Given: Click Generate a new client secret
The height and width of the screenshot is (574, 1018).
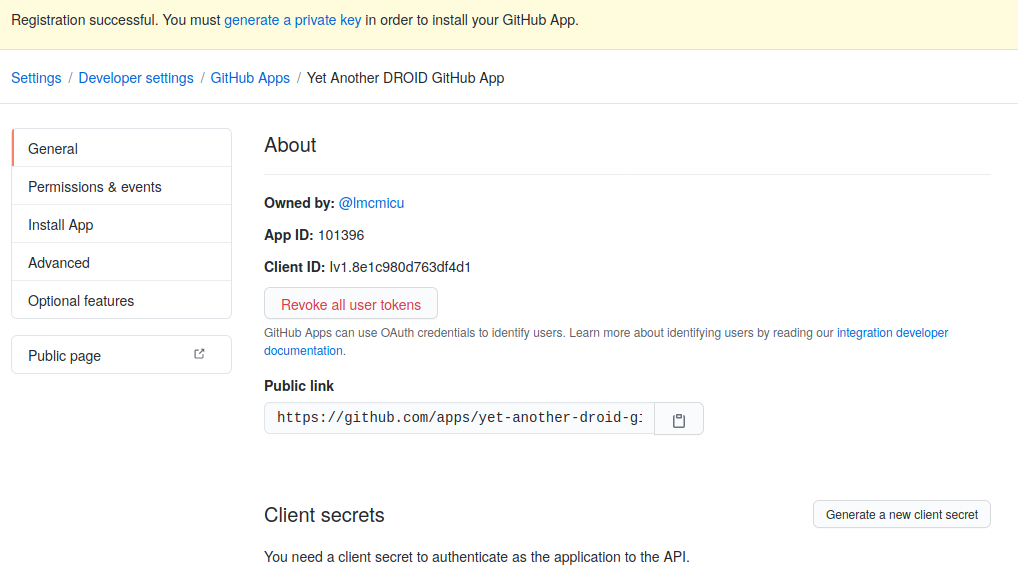Looking at the screenshot, I should (x=901, y=514).
